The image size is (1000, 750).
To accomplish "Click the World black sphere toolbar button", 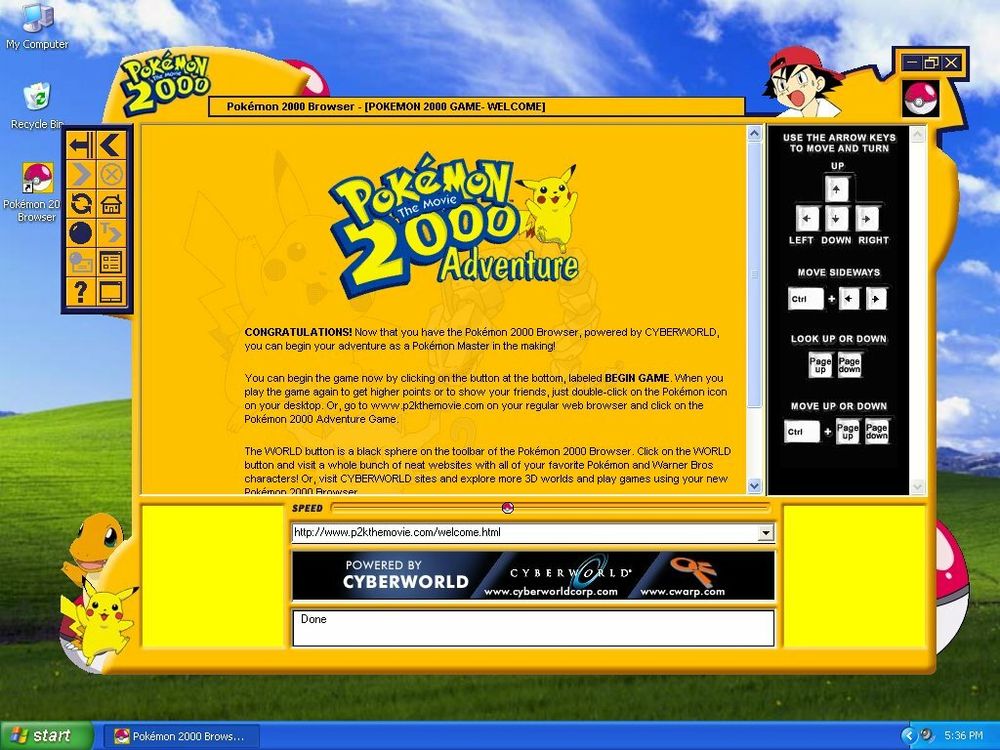I will tap(81, 233).
